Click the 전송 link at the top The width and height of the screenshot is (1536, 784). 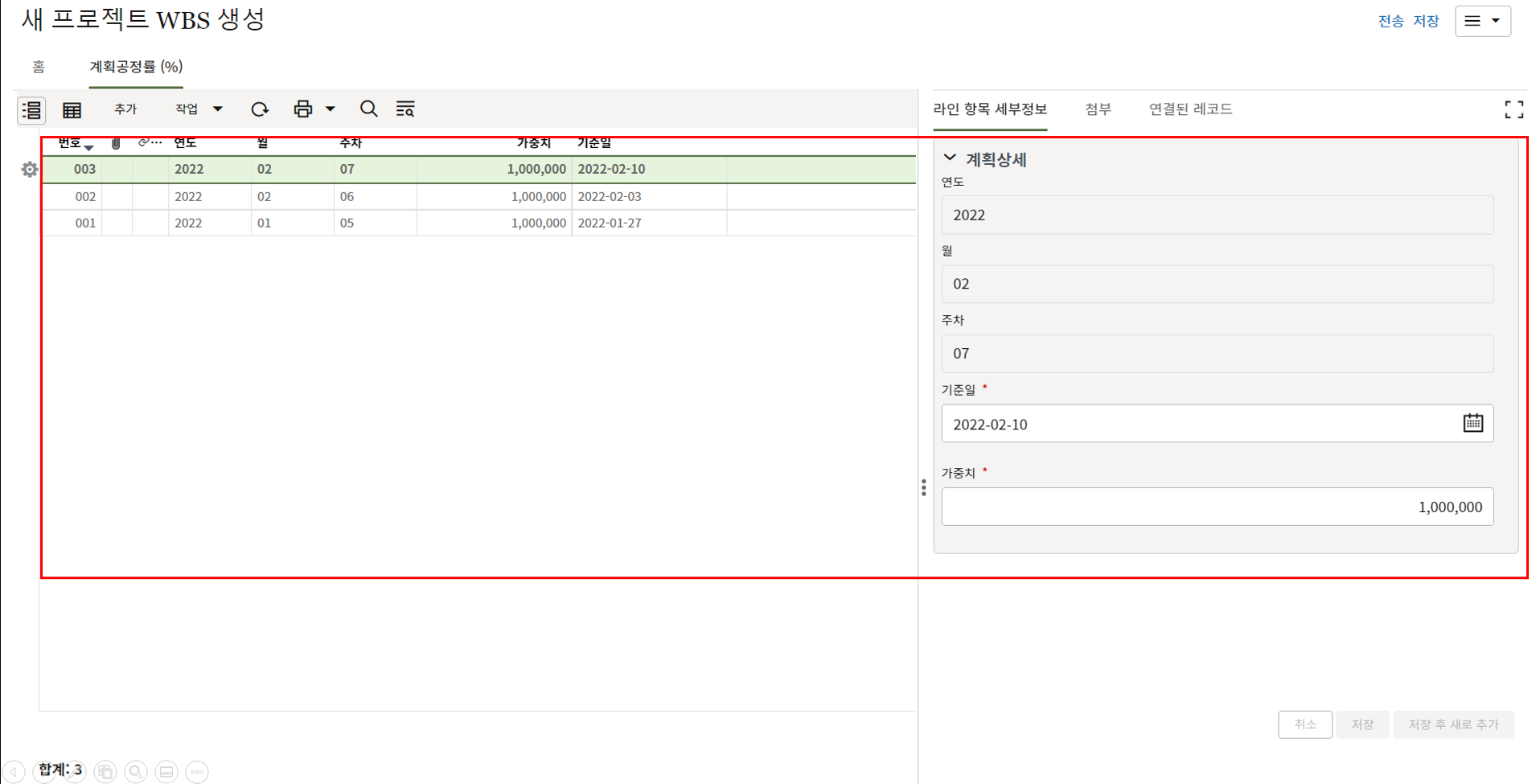(x=1390, y=21)
